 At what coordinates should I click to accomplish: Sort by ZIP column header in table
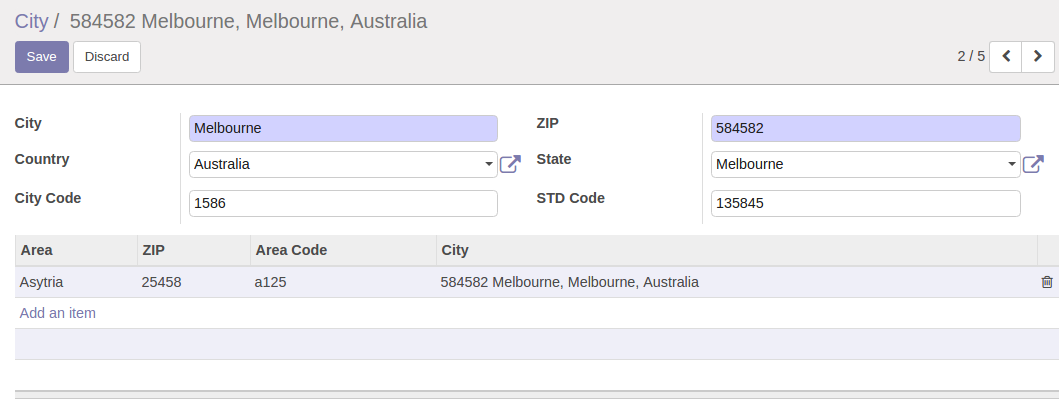point(194,250)
